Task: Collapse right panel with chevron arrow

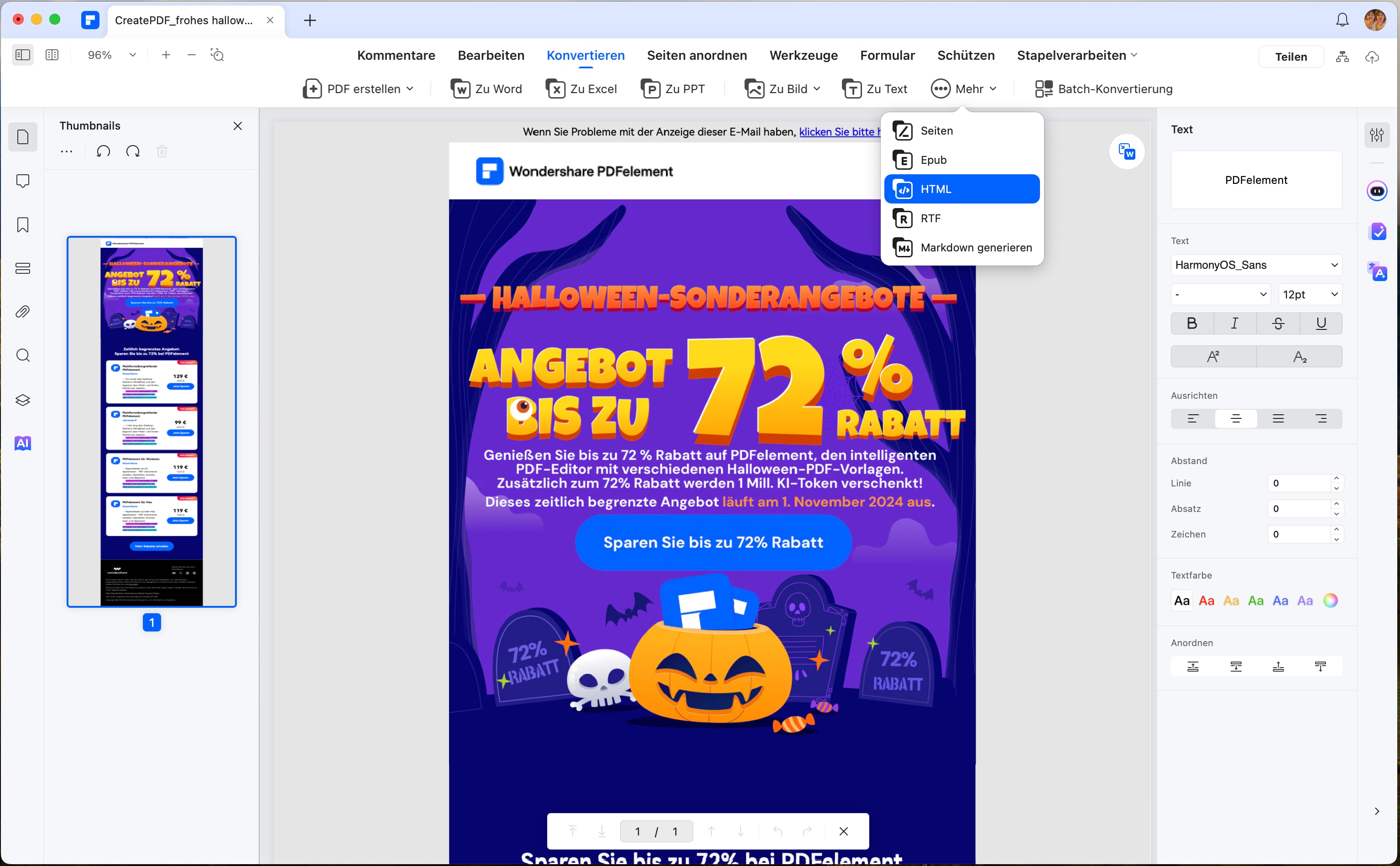Action: pyautogui.click(x=1377, y=812)
